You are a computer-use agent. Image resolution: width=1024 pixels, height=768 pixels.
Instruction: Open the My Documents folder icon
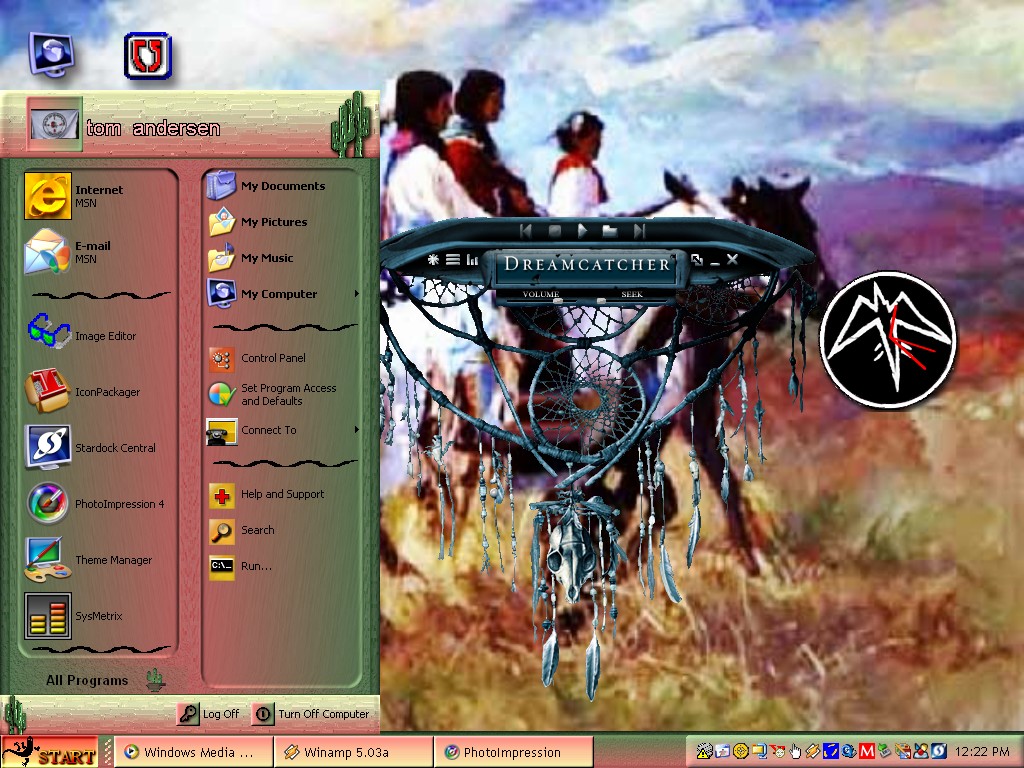(x=221, y=185)
